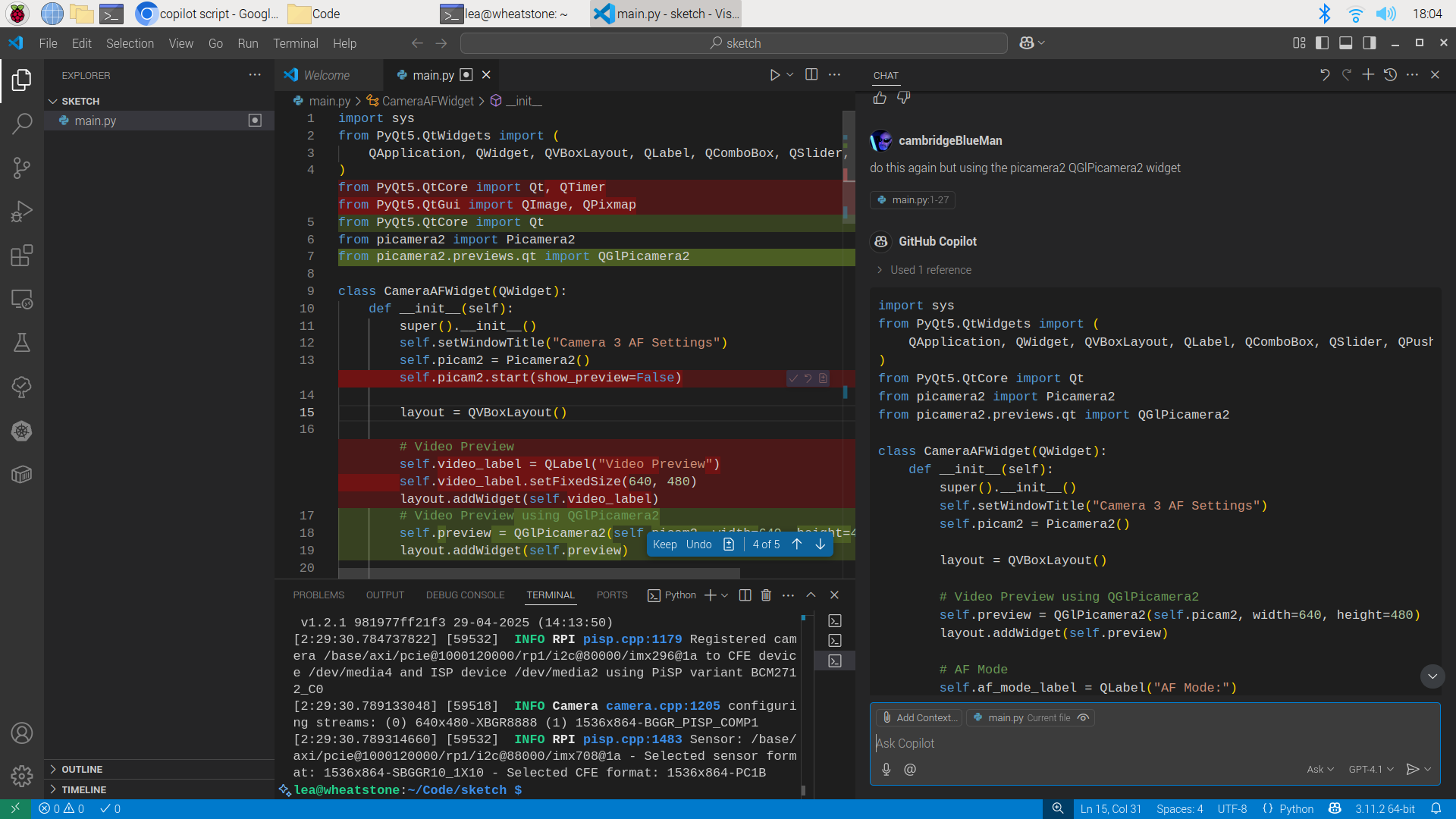Open zoom magnifier in status bar
This screenshot has height=819, width=1456.
(x=1058, y=809)
